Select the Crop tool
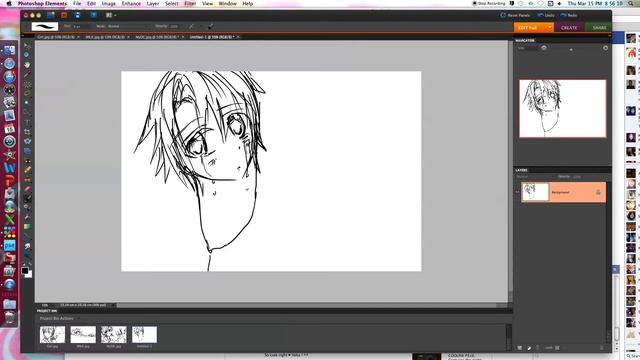 pyautogui.click(x=27, y=131)
